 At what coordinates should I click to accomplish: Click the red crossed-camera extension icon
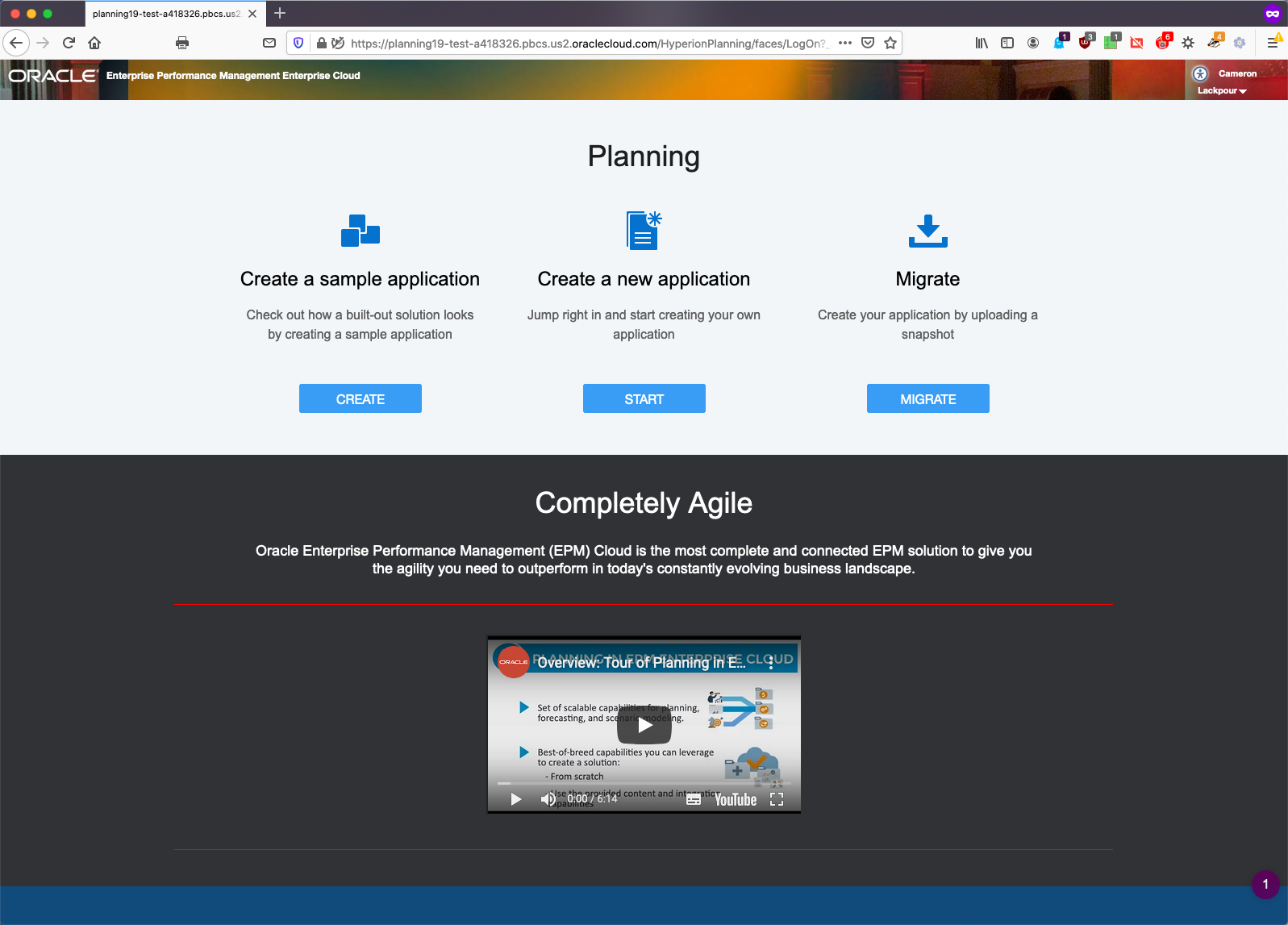1136,43
